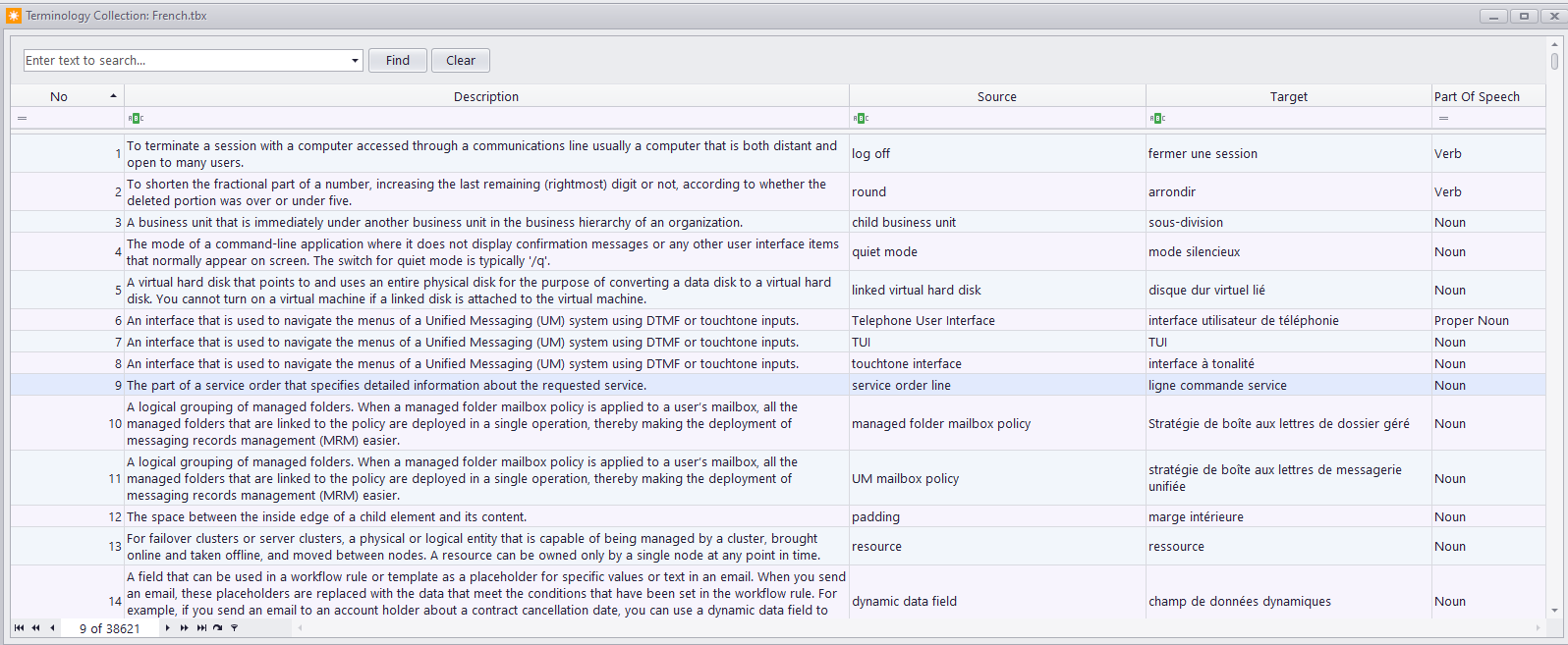Open the search text dropdown arrow
The height and width of the screenshot is (645, 1568).
(x=356, y=61)
